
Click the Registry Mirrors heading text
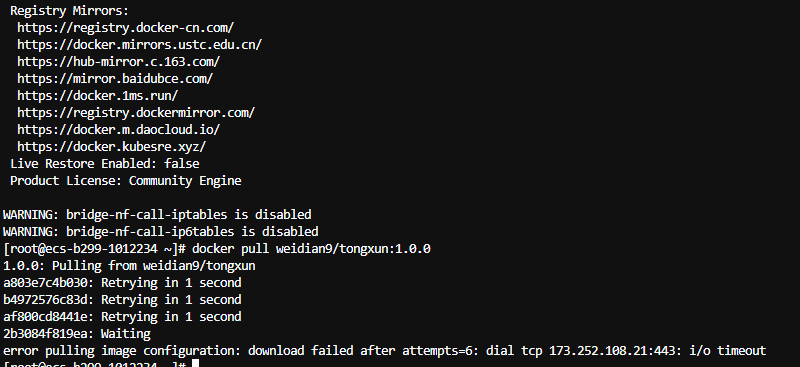point(69,11)
